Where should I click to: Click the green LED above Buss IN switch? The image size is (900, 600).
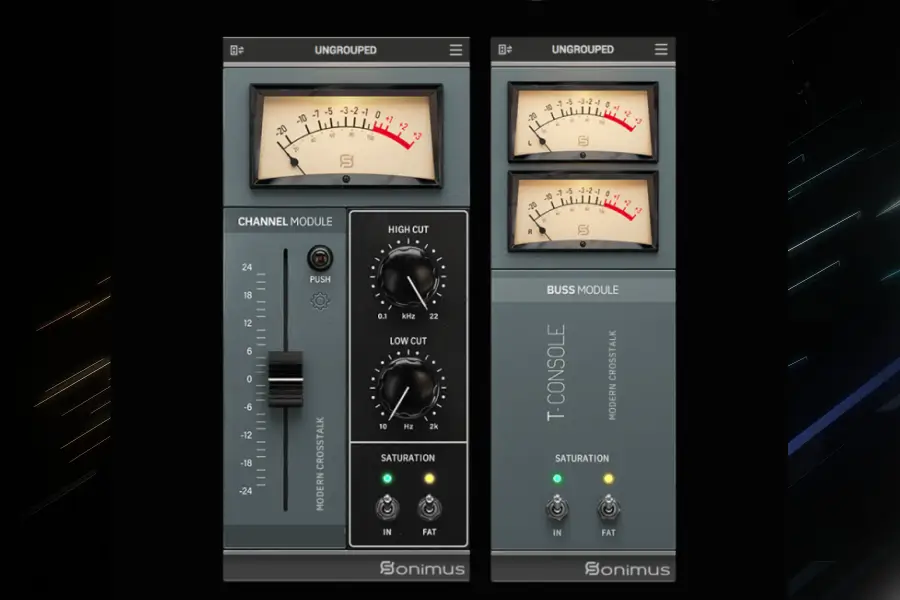pyautogui.click(x=557, y=478)
